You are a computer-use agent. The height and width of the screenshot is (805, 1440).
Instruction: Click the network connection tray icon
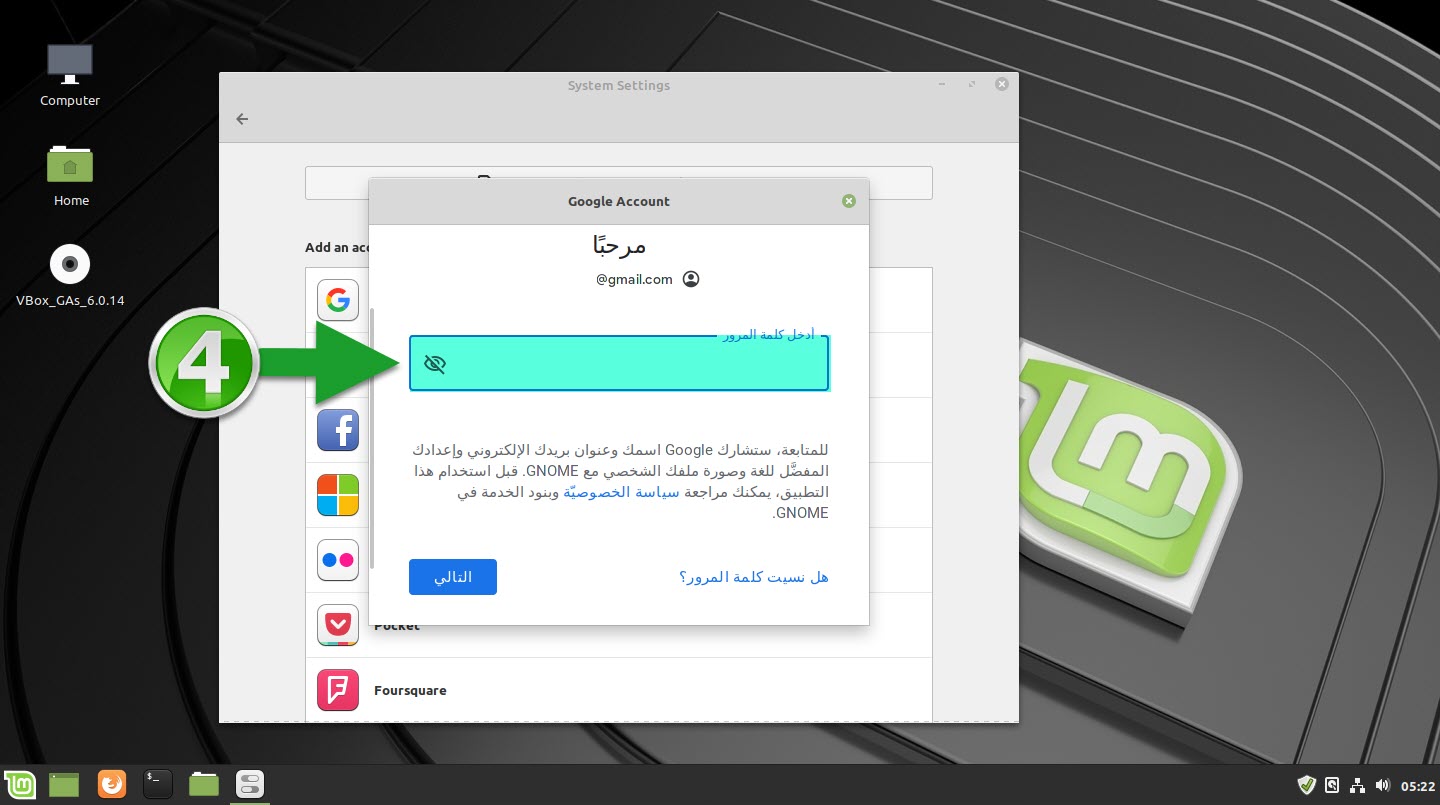[x=1358, y=785]
